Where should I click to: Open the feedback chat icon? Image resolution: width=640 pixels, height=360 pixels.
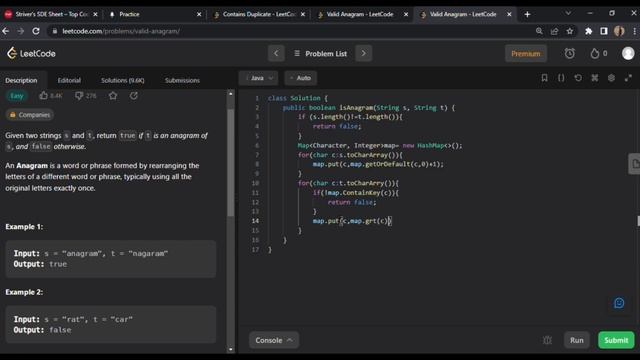[x=619, y=303]
